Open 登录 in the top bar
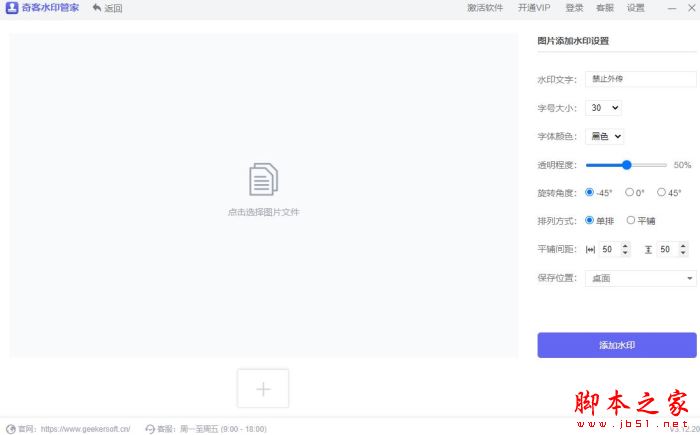The width and height of the screenshot is (700, 435). click(574, 8)
